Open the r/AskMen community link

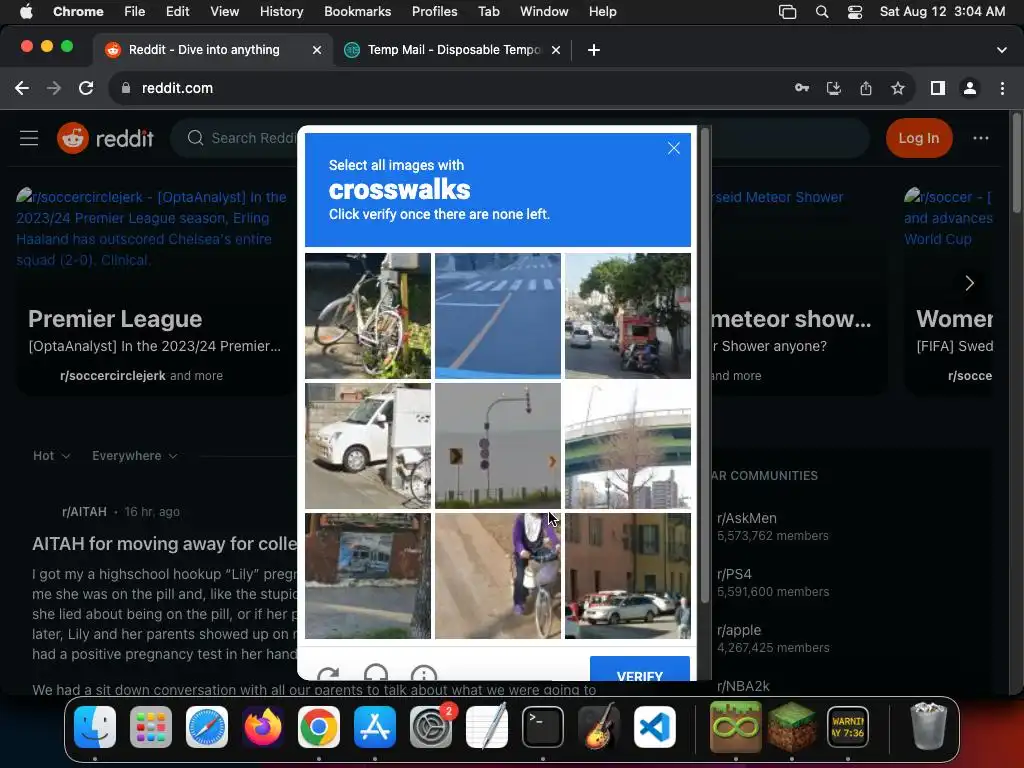(746, 519)
